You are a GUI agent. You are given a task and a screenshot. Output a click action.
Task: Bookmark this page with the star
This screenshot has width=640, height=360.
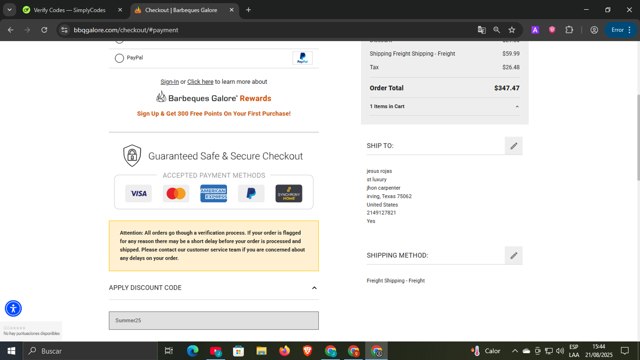512,30
